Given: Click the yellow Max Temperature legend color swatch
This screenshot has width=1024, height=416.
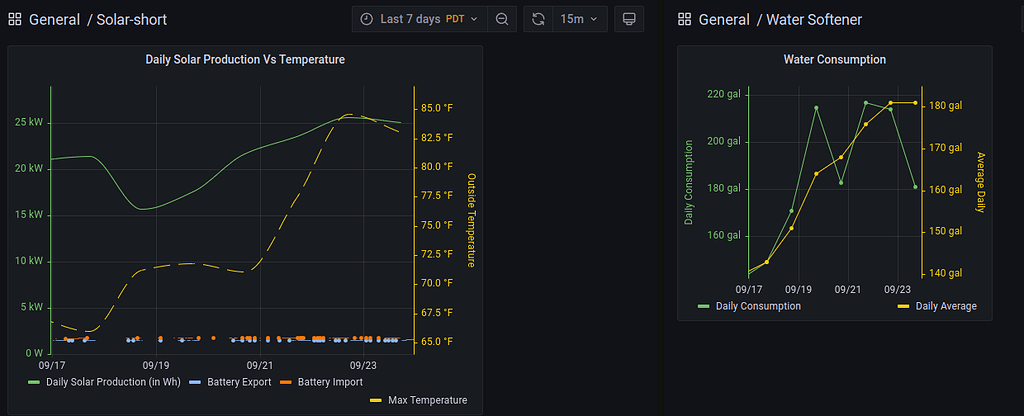Looking at the screenshot, I should point(376,400).
